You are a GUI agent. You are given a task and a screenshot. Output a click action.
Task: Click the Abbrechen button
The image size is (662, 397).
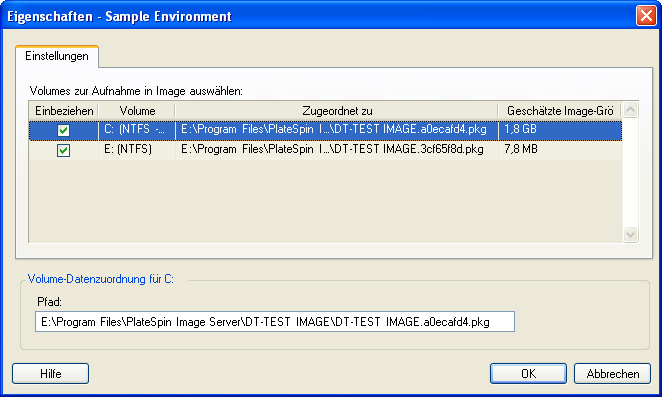(612, 373)
